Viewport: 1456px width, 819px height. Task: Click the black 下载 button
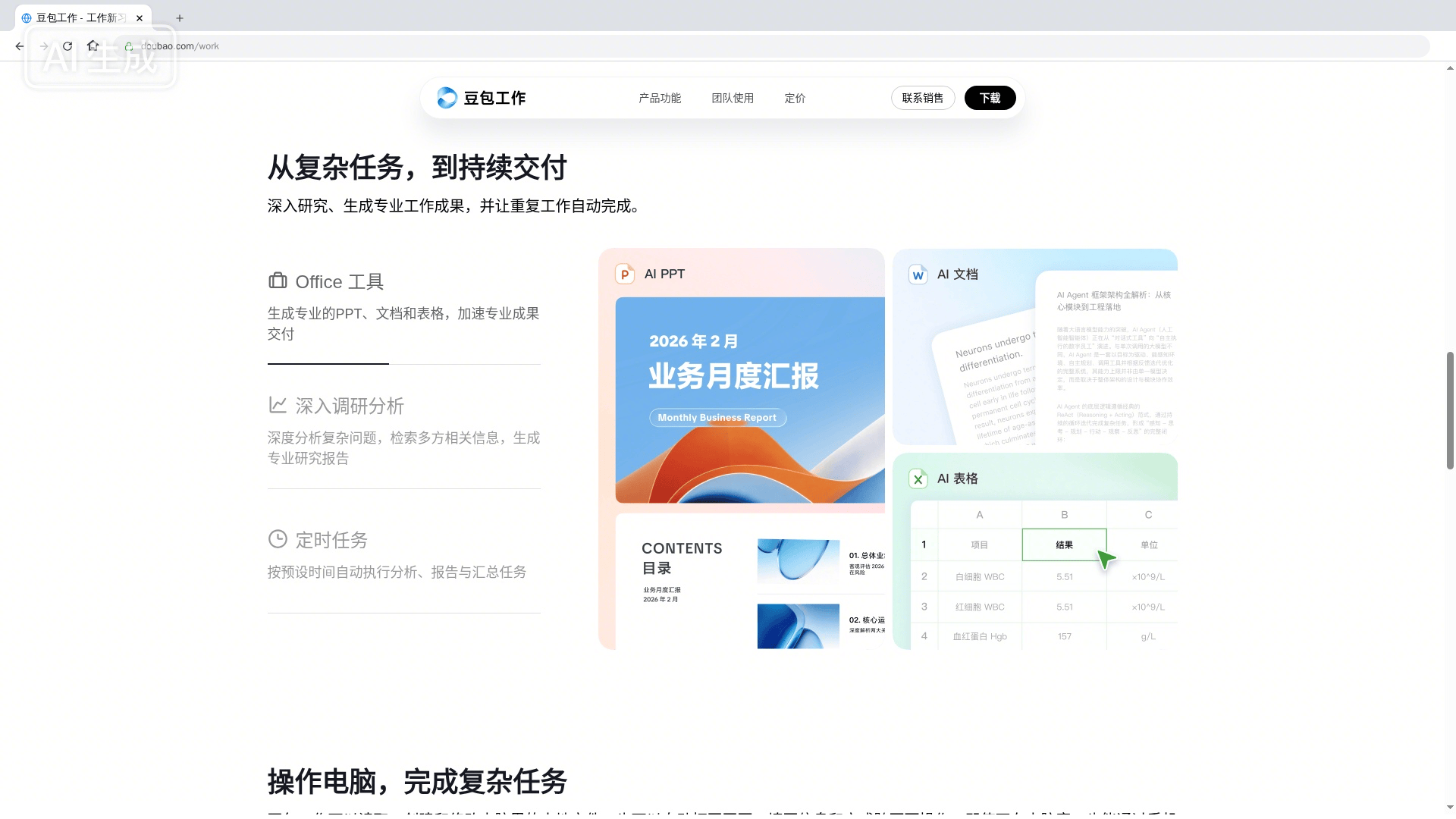990,98
